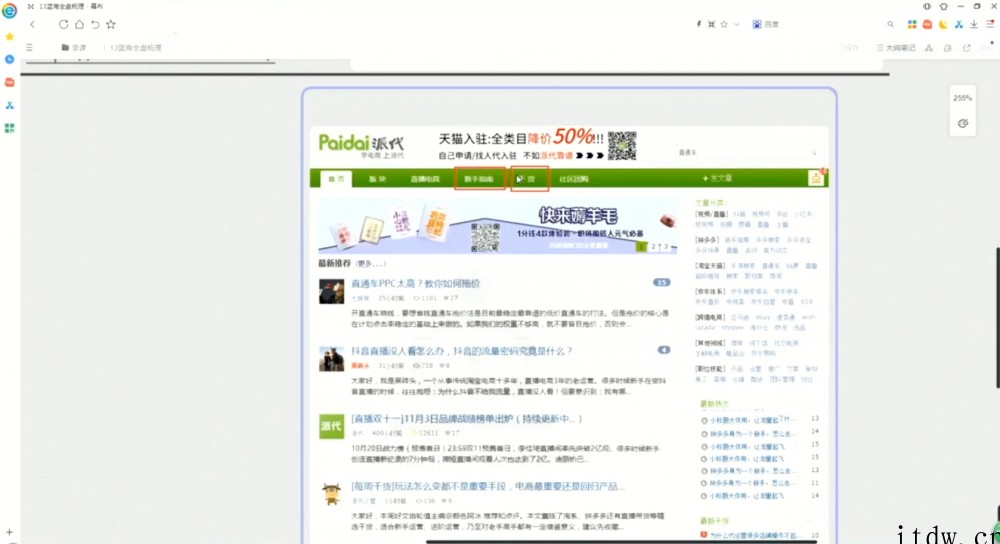Open the green grid icon in sidebar
The image size is (1000, 544).
click(x=10, y=128)
